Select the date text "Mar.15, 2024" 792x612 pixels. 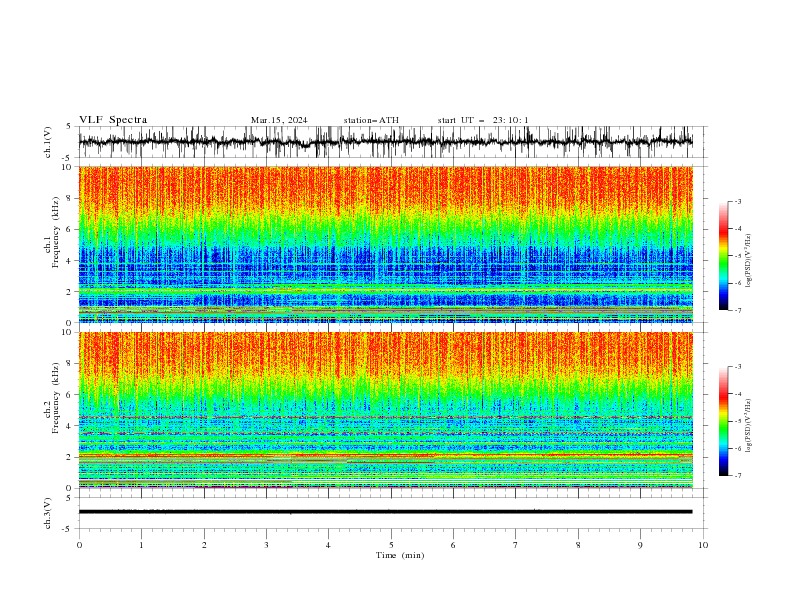click(x=279, y=120)
